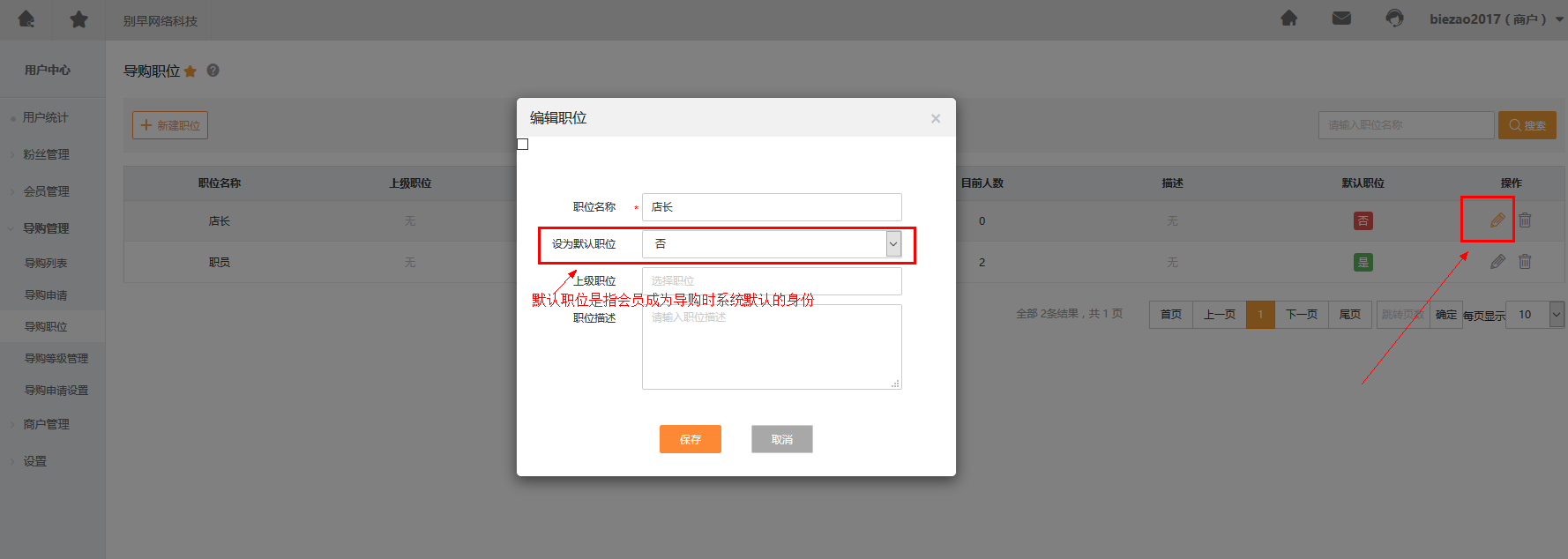Click the help question mark beside 导购职位
Screen dimensions: 1568x559
(x=213, y=71)
